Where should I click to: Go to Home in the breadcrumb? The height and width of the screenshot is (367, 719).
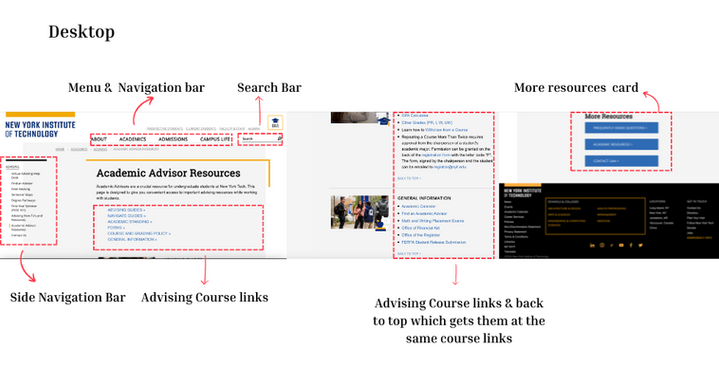(x=60, y=149)
